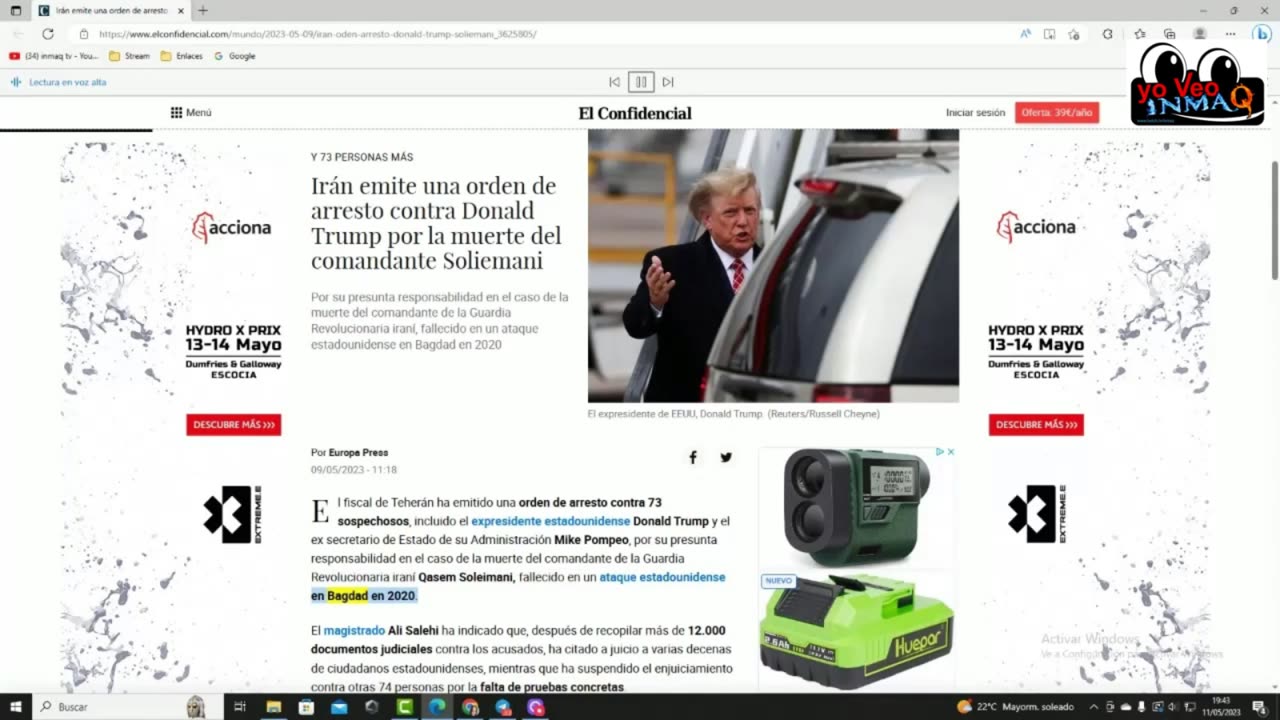This screenshot has height=720, width=1280.
Task: Open Microsoft Store from taskbar
Action: pos(306,707)
